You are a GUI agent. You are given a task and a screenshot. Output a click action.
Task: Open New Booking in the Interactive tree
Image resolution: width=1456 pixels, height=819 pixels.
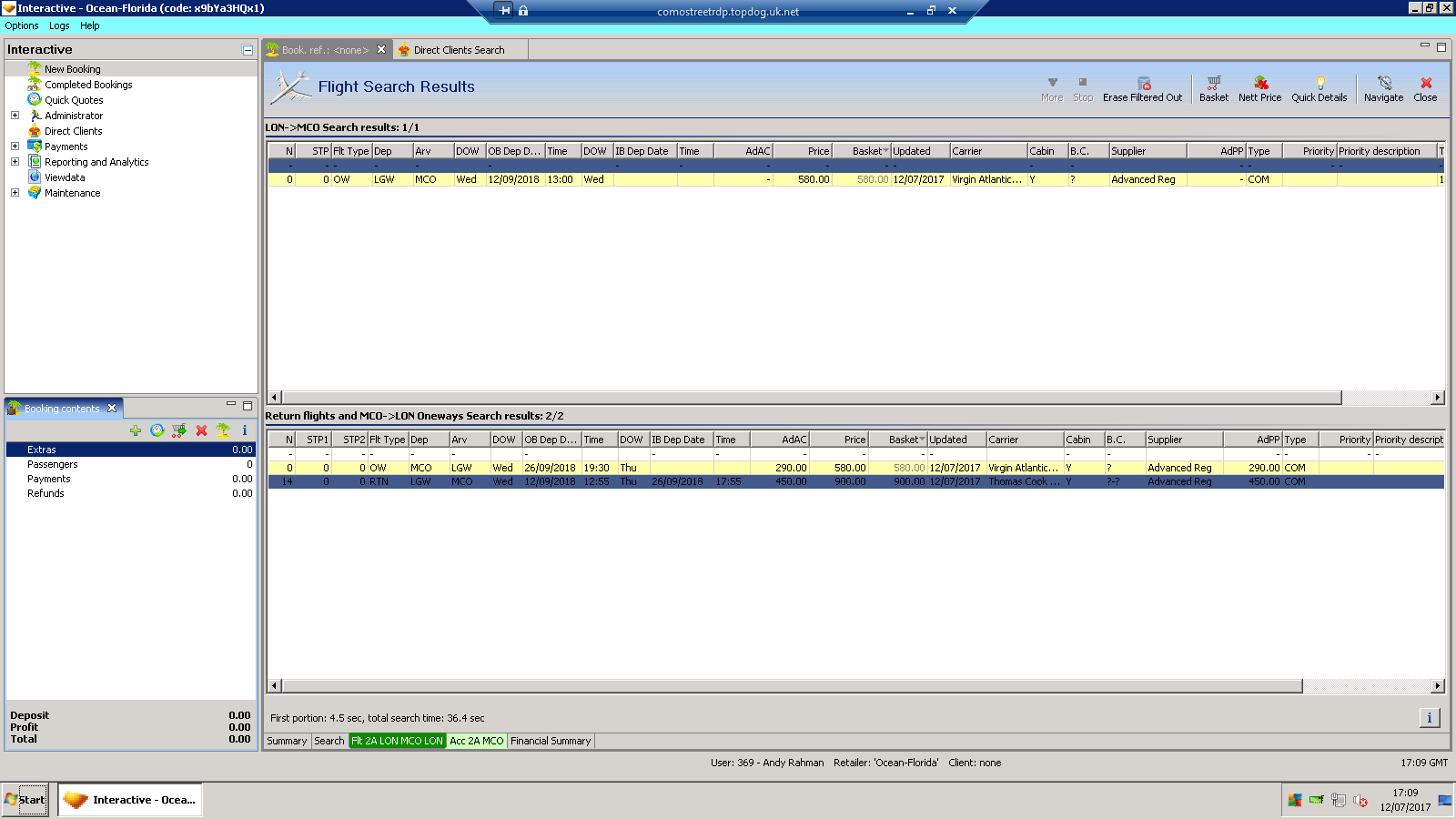(72, 69)
